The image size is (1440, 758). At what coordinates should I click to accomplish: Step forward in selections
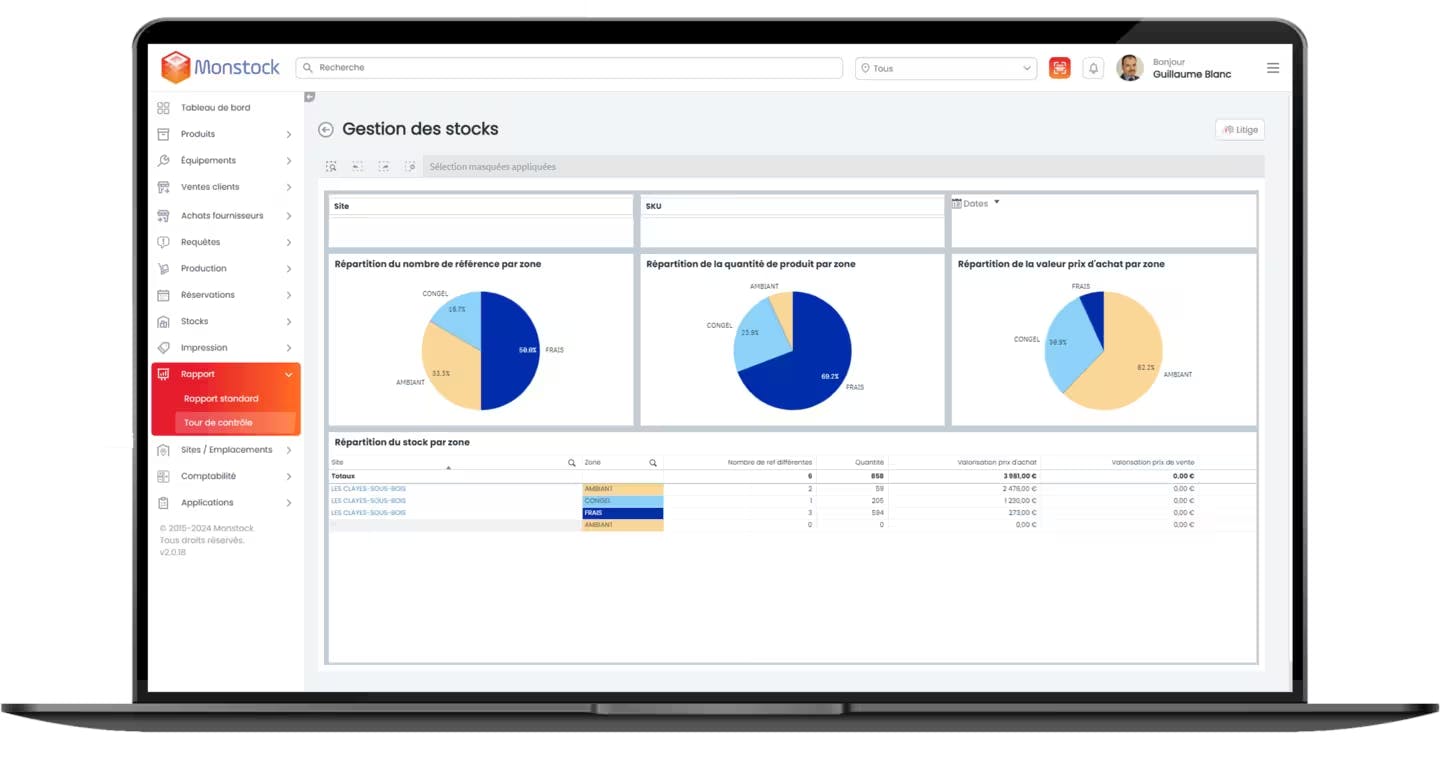pos(383,167)
